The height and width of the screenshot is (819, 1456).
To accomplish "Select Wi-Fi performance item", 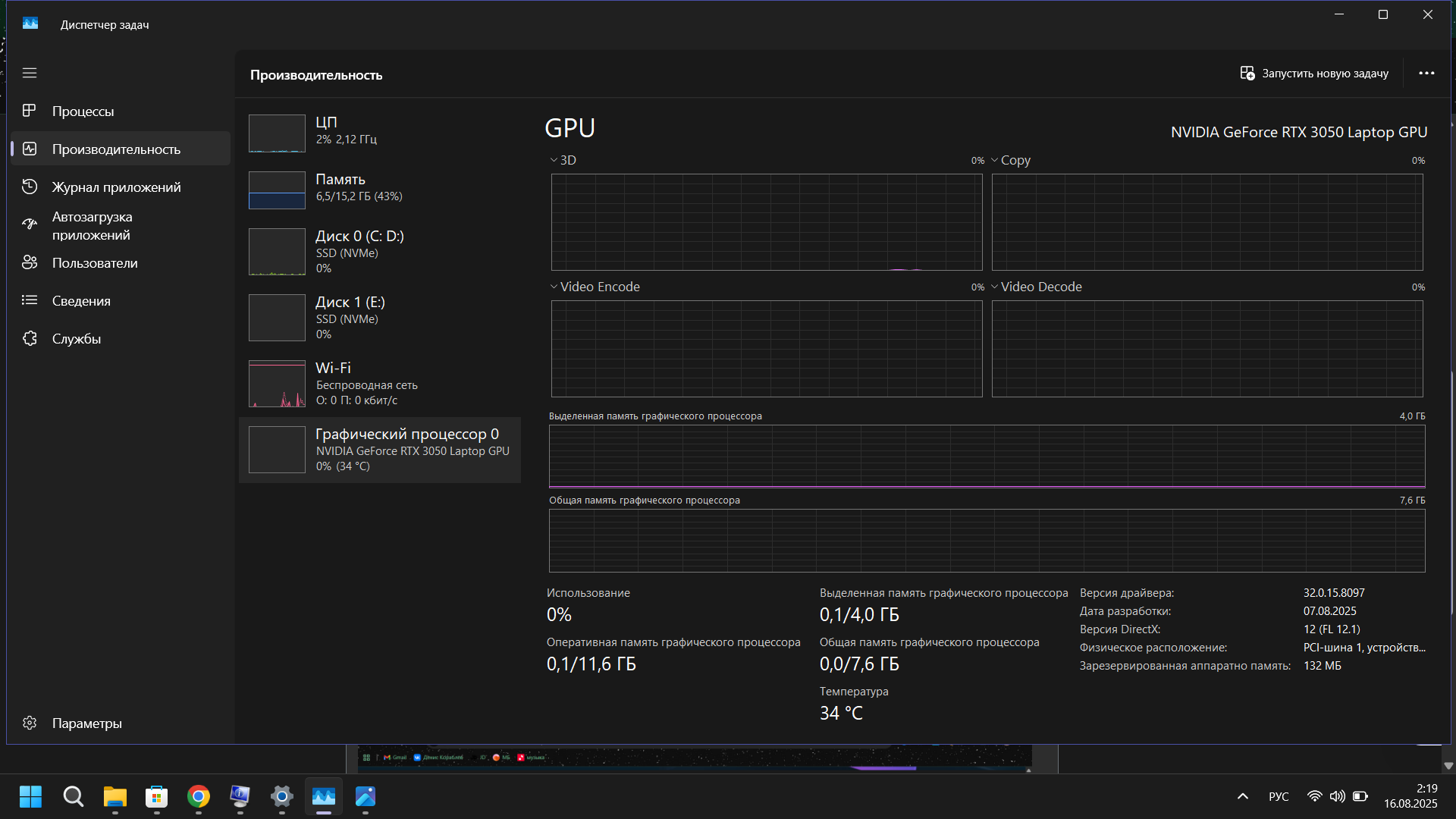I will 380,384.
